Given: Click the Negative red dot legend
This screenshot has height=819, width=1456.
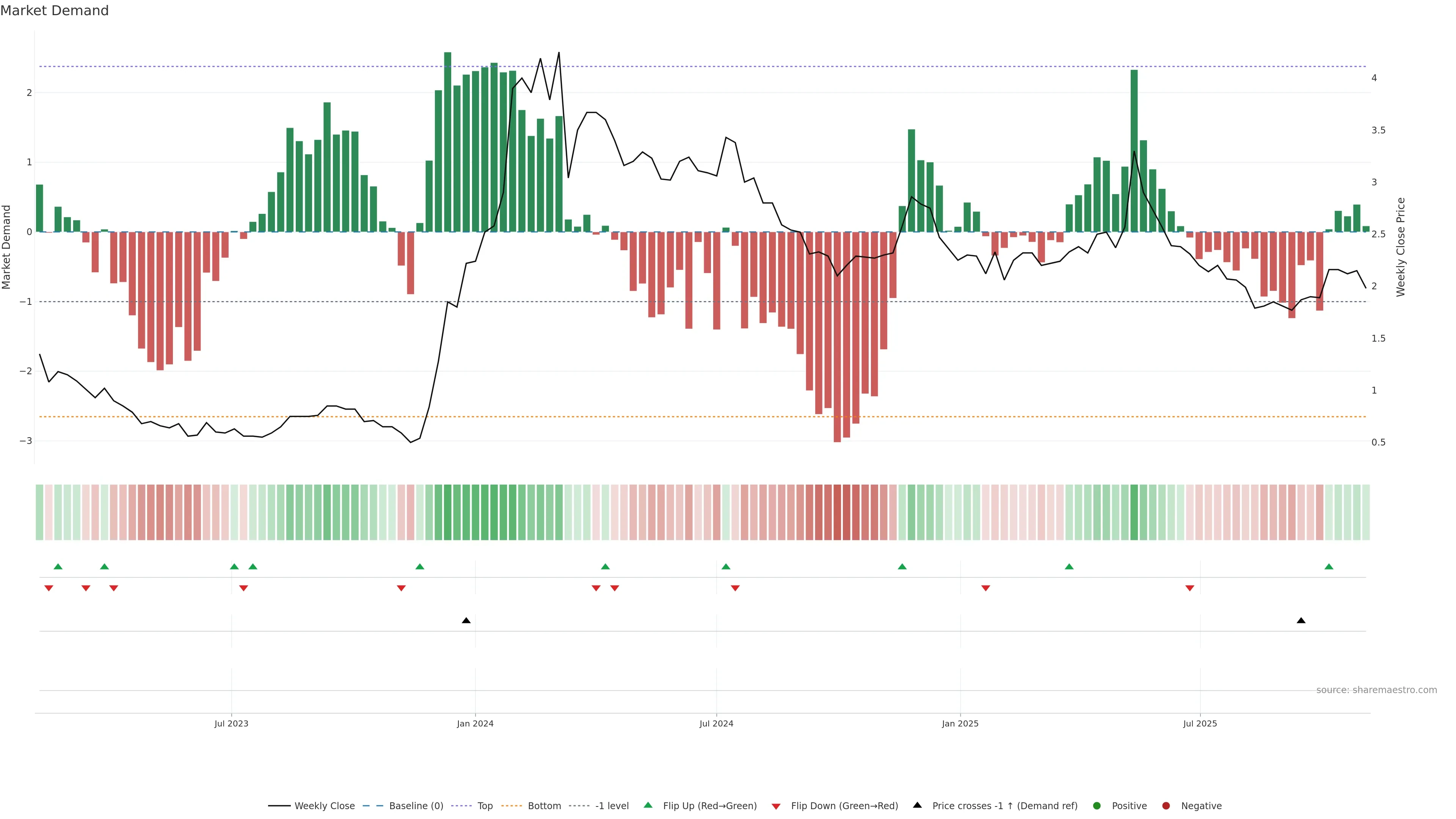Looking at the screenshot, I should pos(1166,806).
